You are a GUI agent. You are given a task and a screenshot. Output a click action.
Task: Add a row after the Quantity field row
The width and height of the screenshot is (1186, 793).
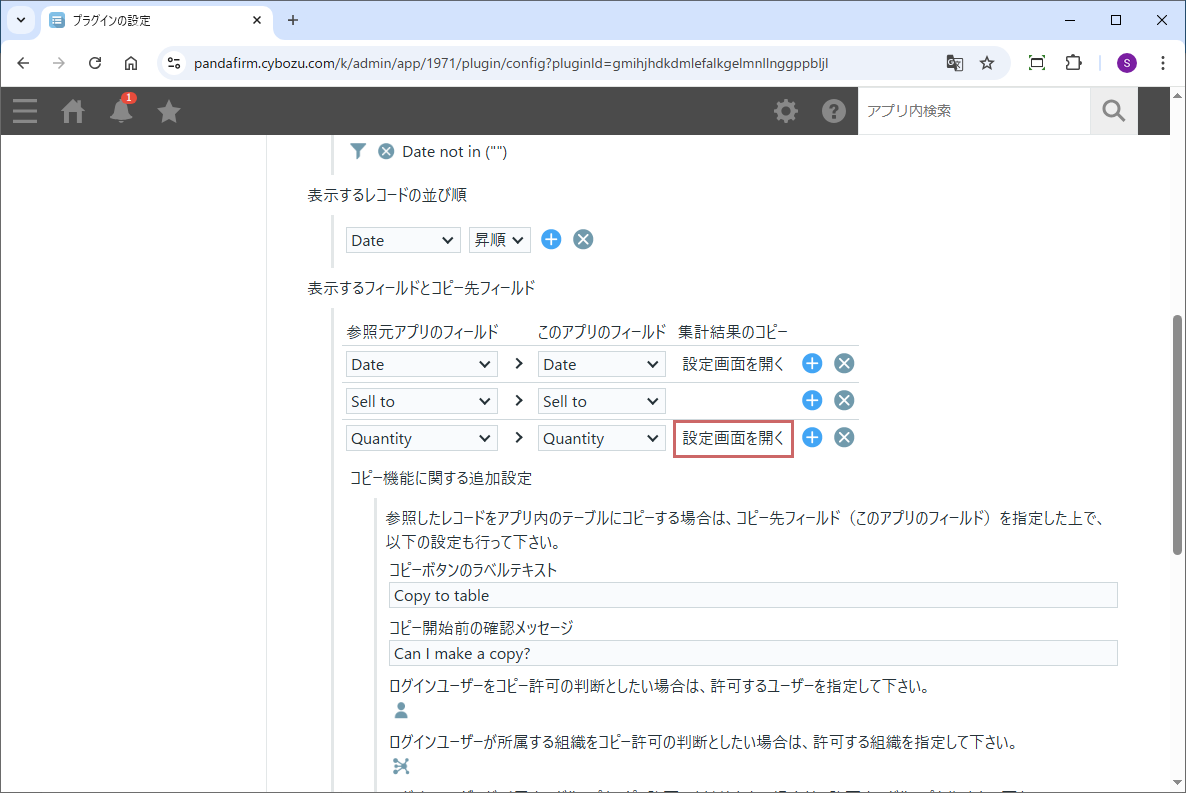[812, 438]
